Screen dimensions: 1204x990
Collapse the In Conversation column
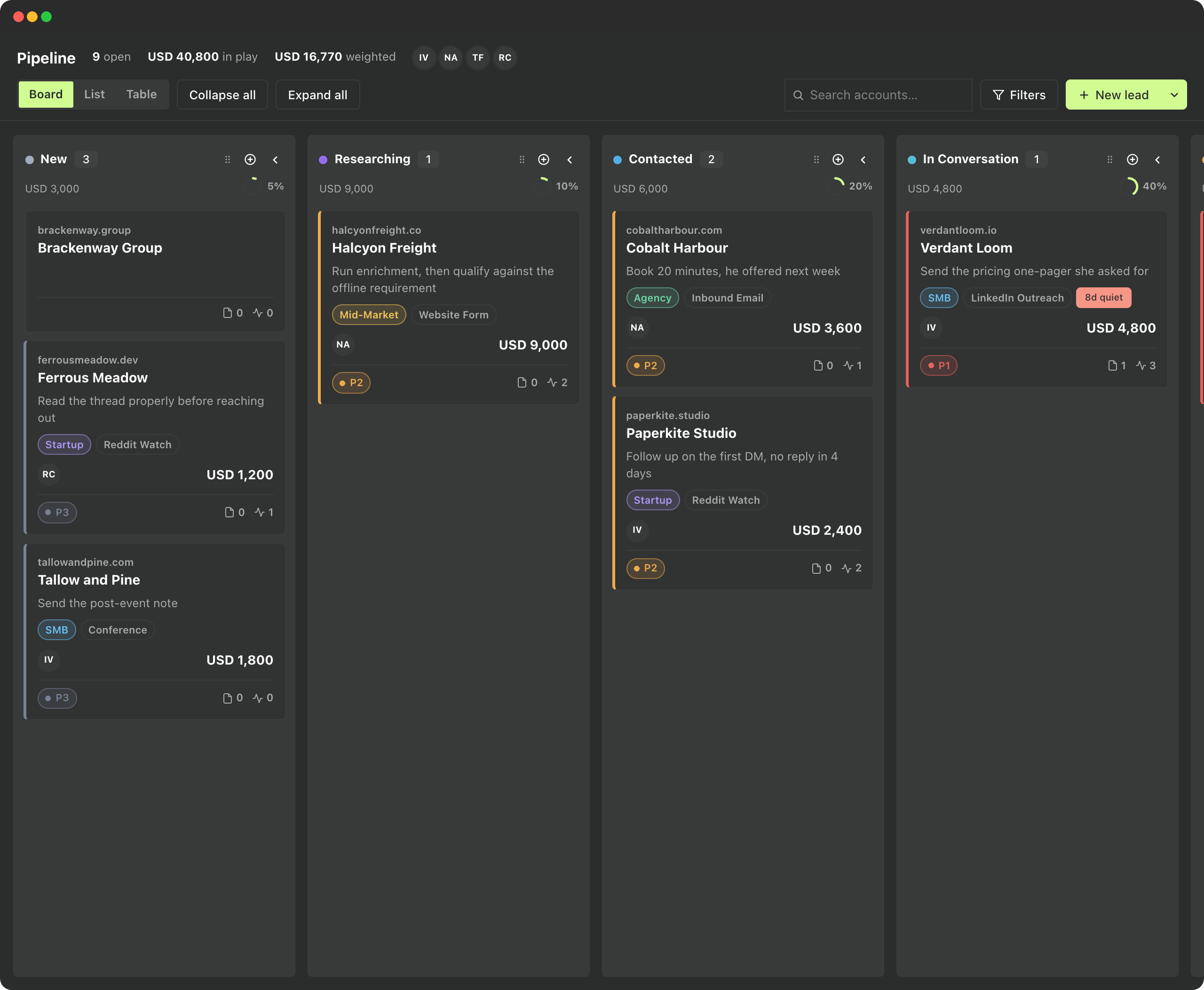click(1157, 160)
